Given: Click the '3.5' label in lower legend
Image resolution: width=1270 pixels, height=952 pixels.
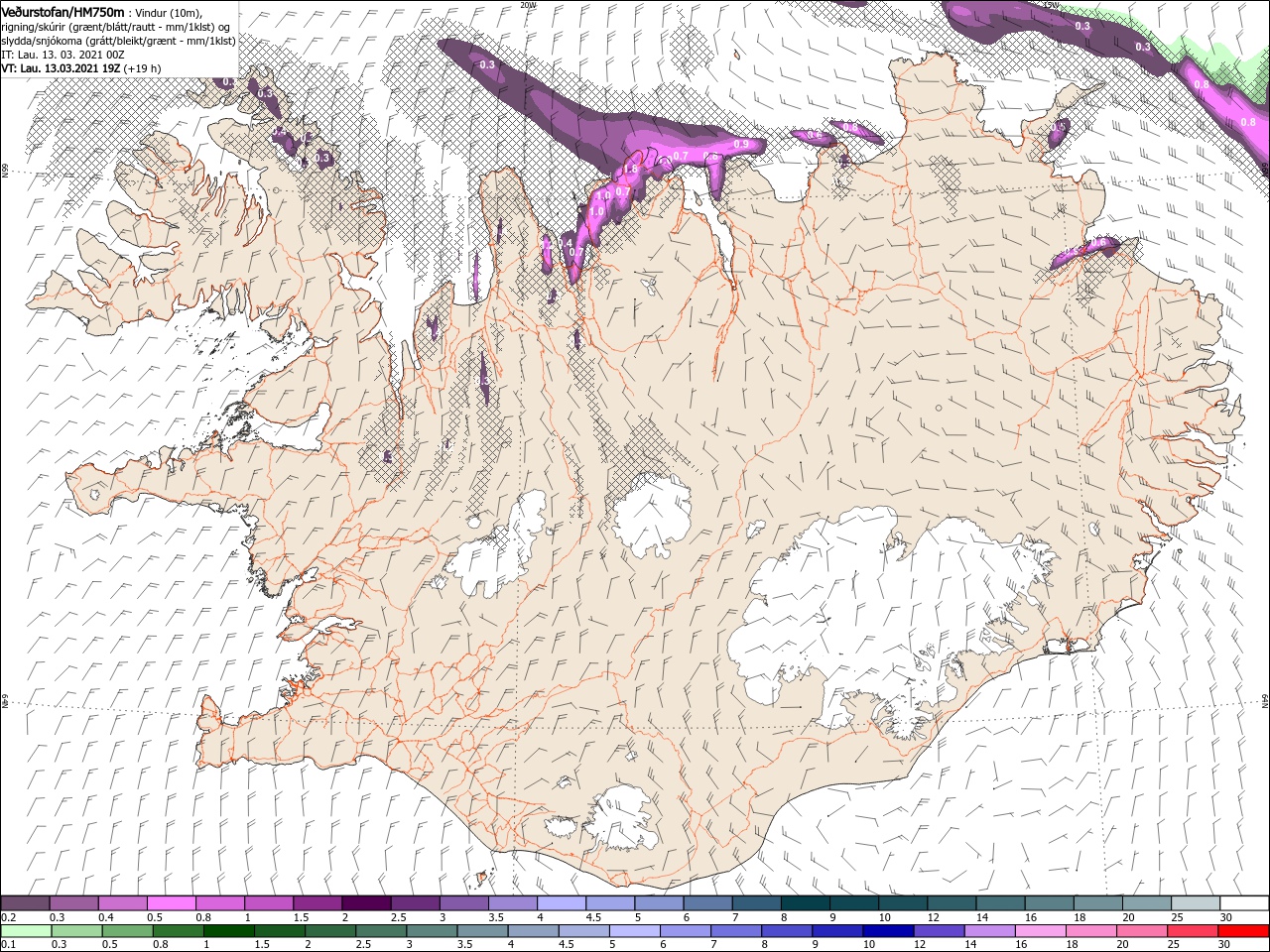Looking at the screenshot, I should (x=463, y=944).
